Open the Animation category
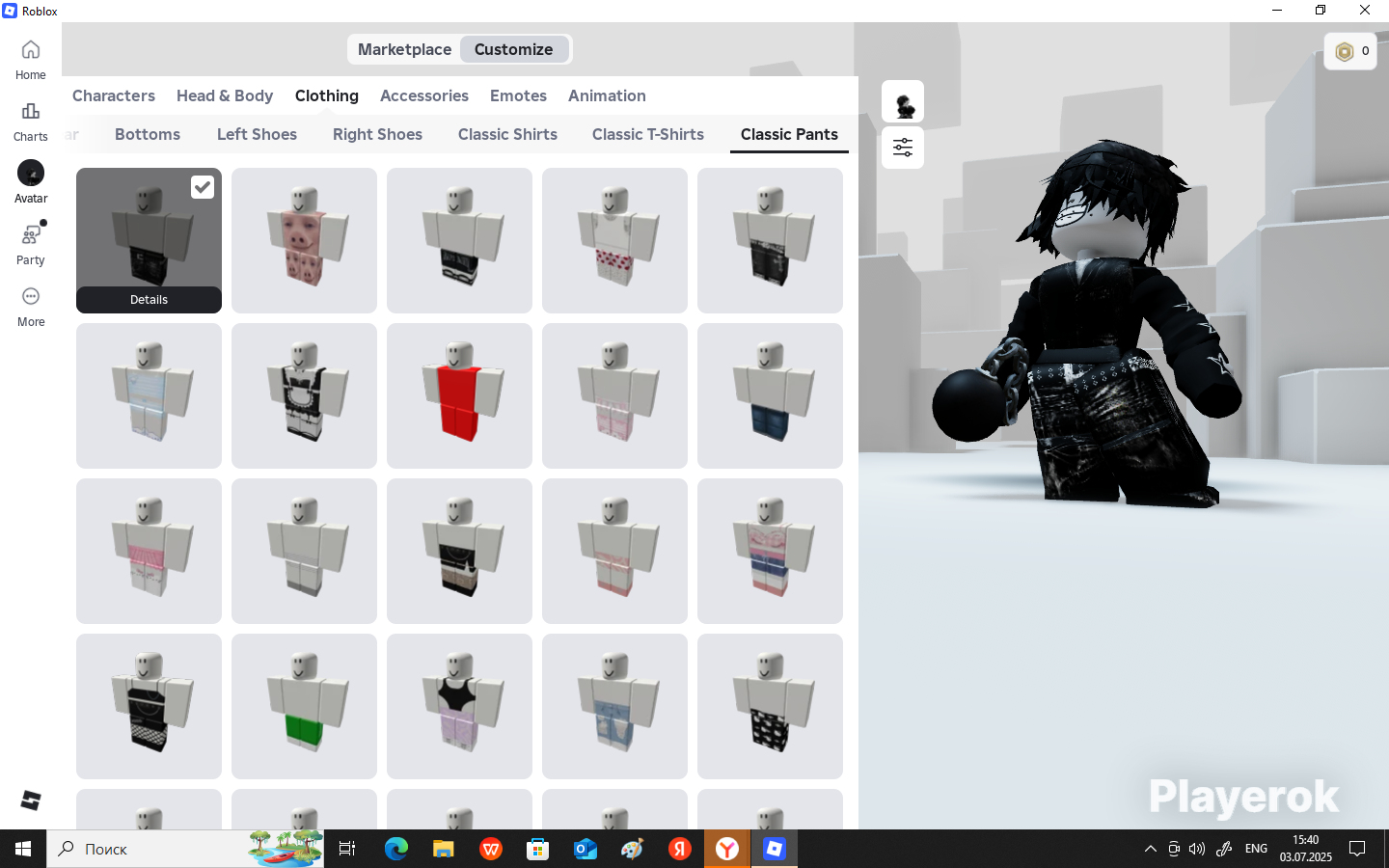Image resolution: width=1389 pixels, height=868 pixels. (x=607, y=95)
